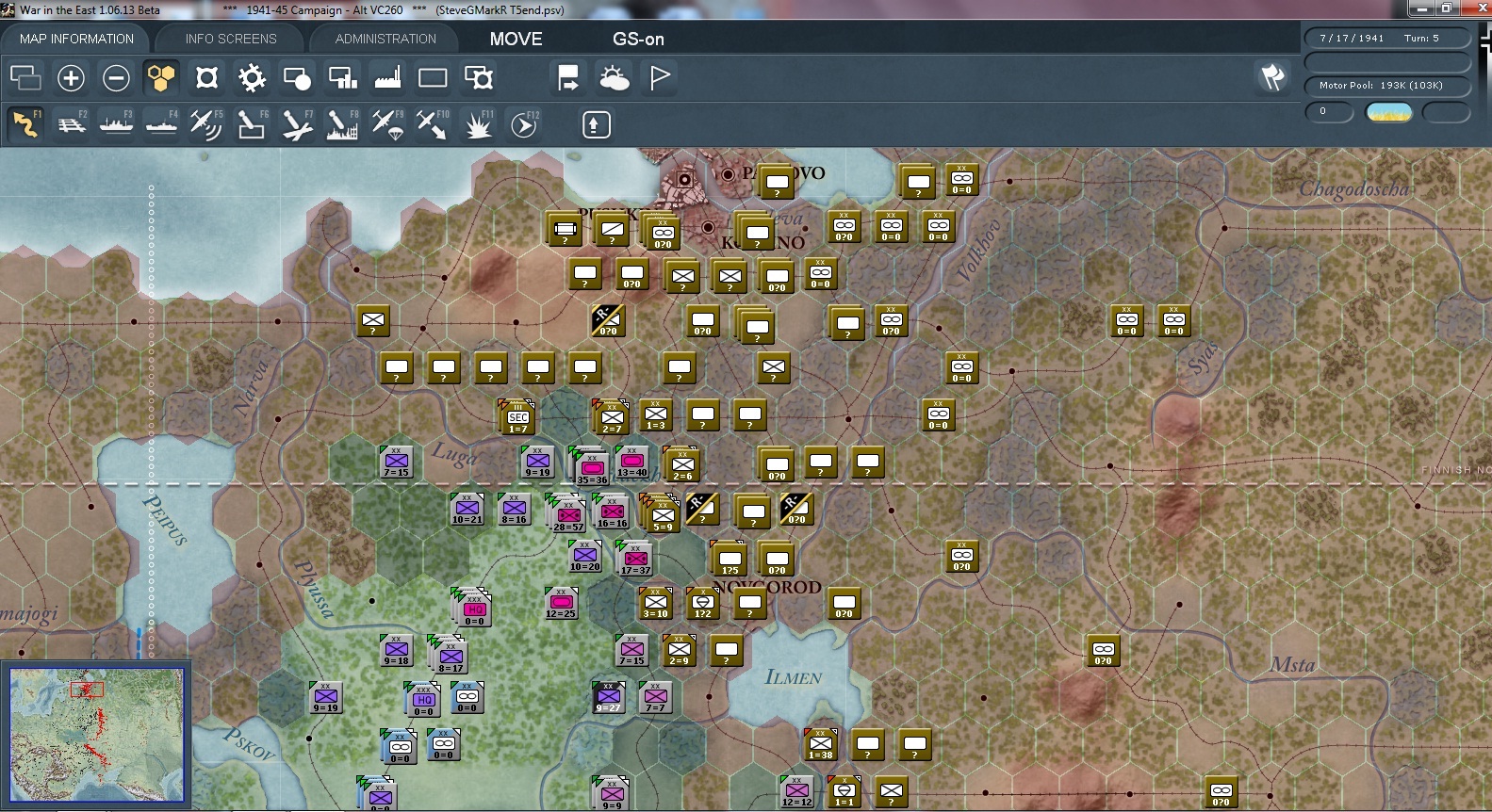The width and height of the screenshot is (1492, 812).
Task: Toggle the rectangle-with-bar-chart overlay icon
Action: click(x=342, y=77)
